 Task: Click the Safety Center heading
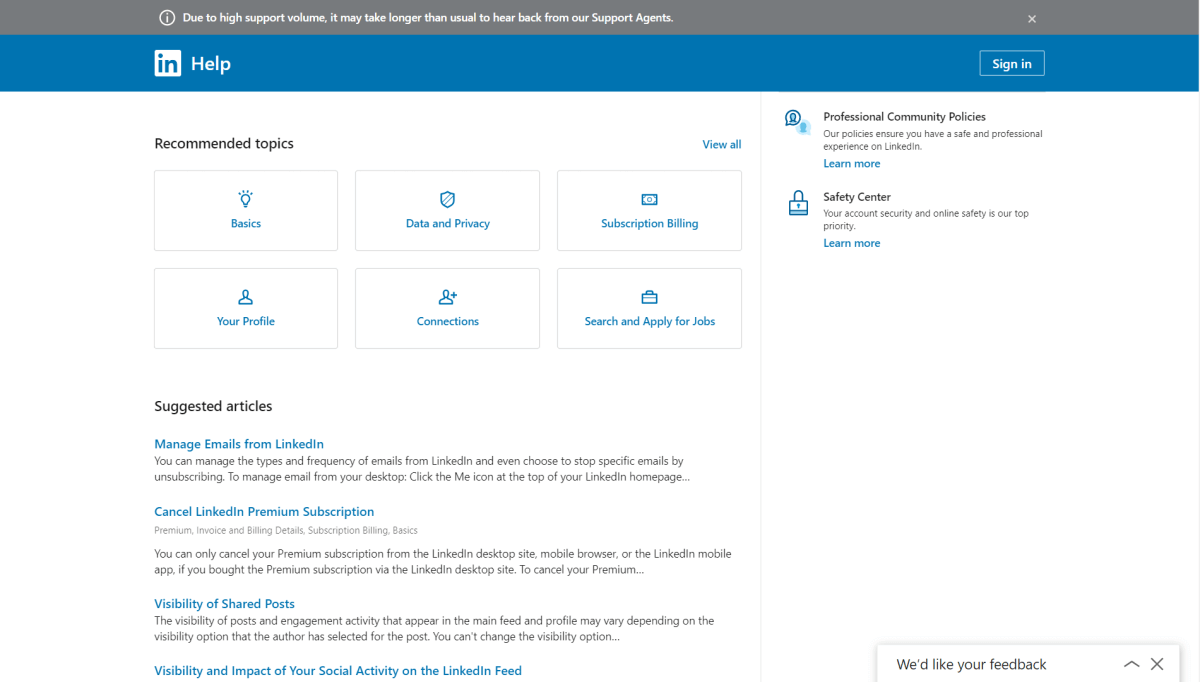coord(857,197)
